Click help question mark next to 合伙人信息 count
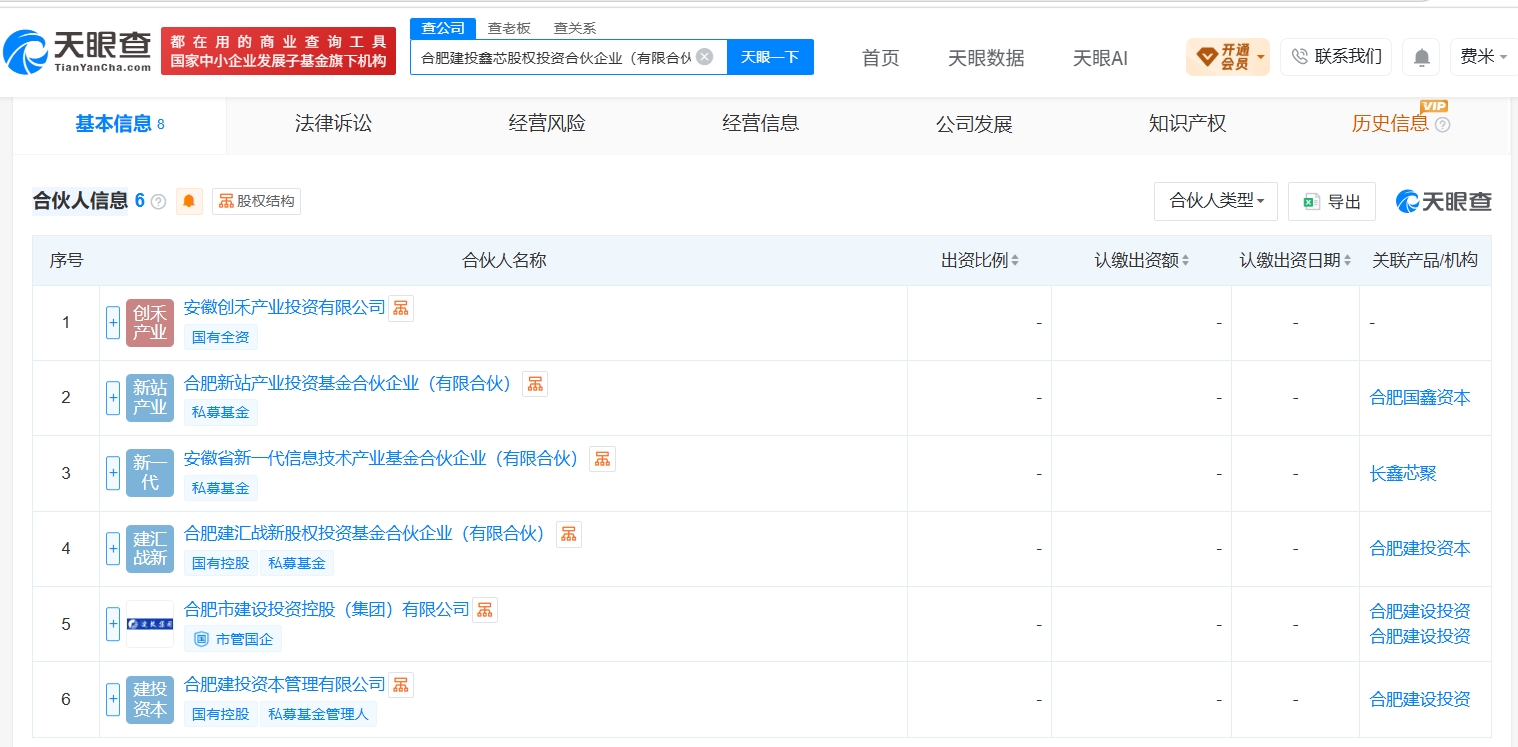Viewport: 1518px width, 747px height. pyautogui.click(x=158, y=202)
